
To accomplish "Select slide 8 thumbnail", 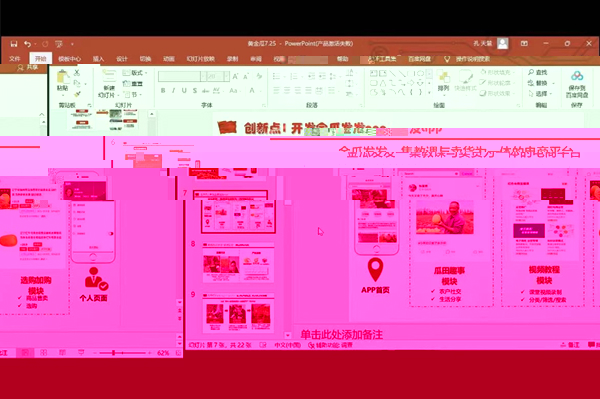I will pyautogui.click(x=238, y=262).
